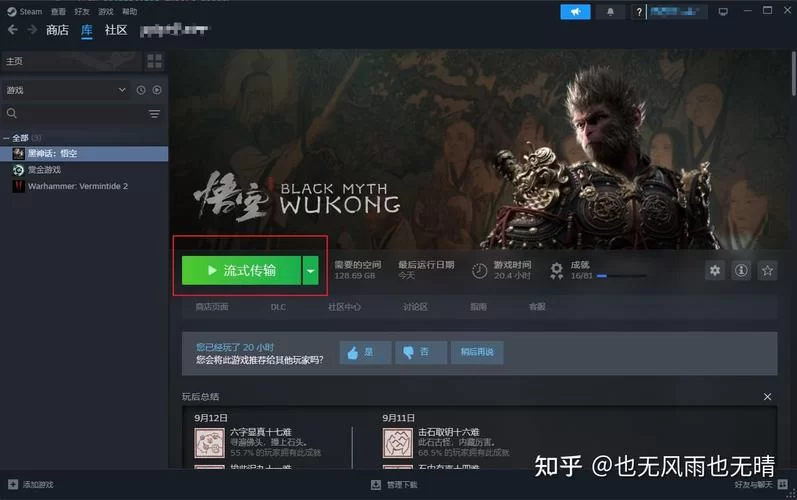Screen dimensions: 797x500
Task: Click the 128.69 GB space value
Action: pyautogui.click(x=354, y=276)
